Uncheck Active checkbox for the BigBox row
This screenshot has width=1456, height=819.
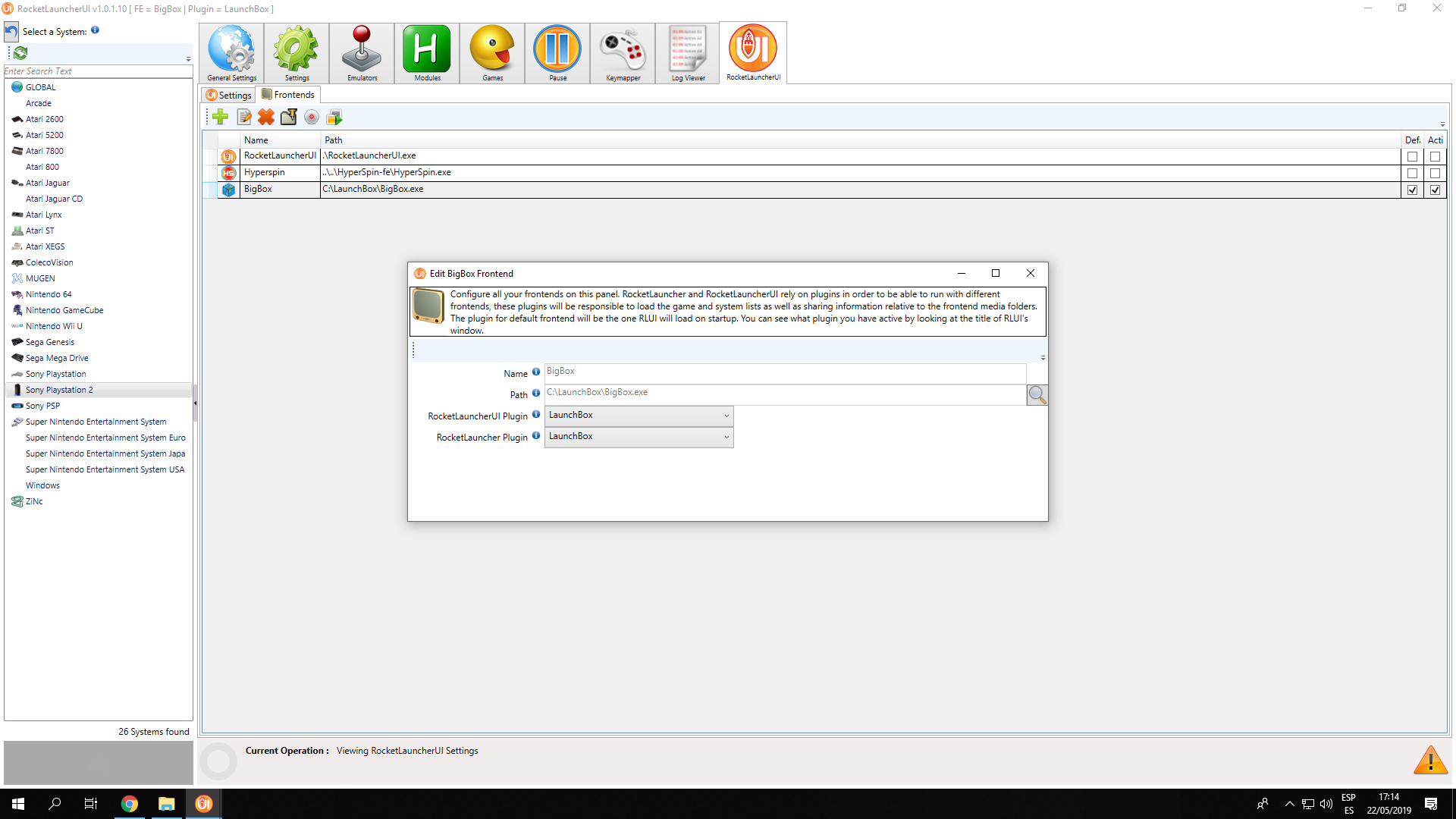pyautogui.click(x=1435, y=190)
